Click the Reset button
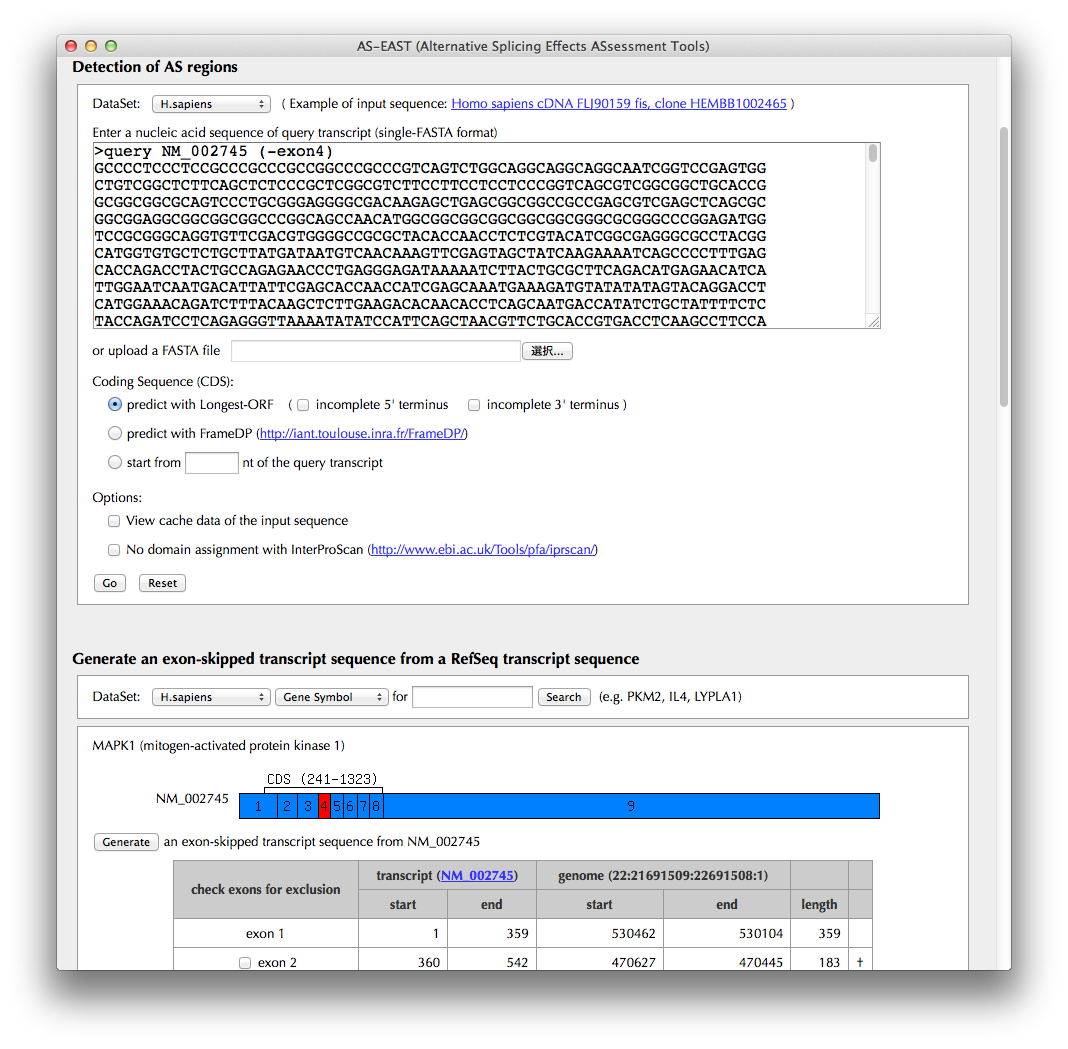Viewport: 1068px width, 1049px height. 162,583
